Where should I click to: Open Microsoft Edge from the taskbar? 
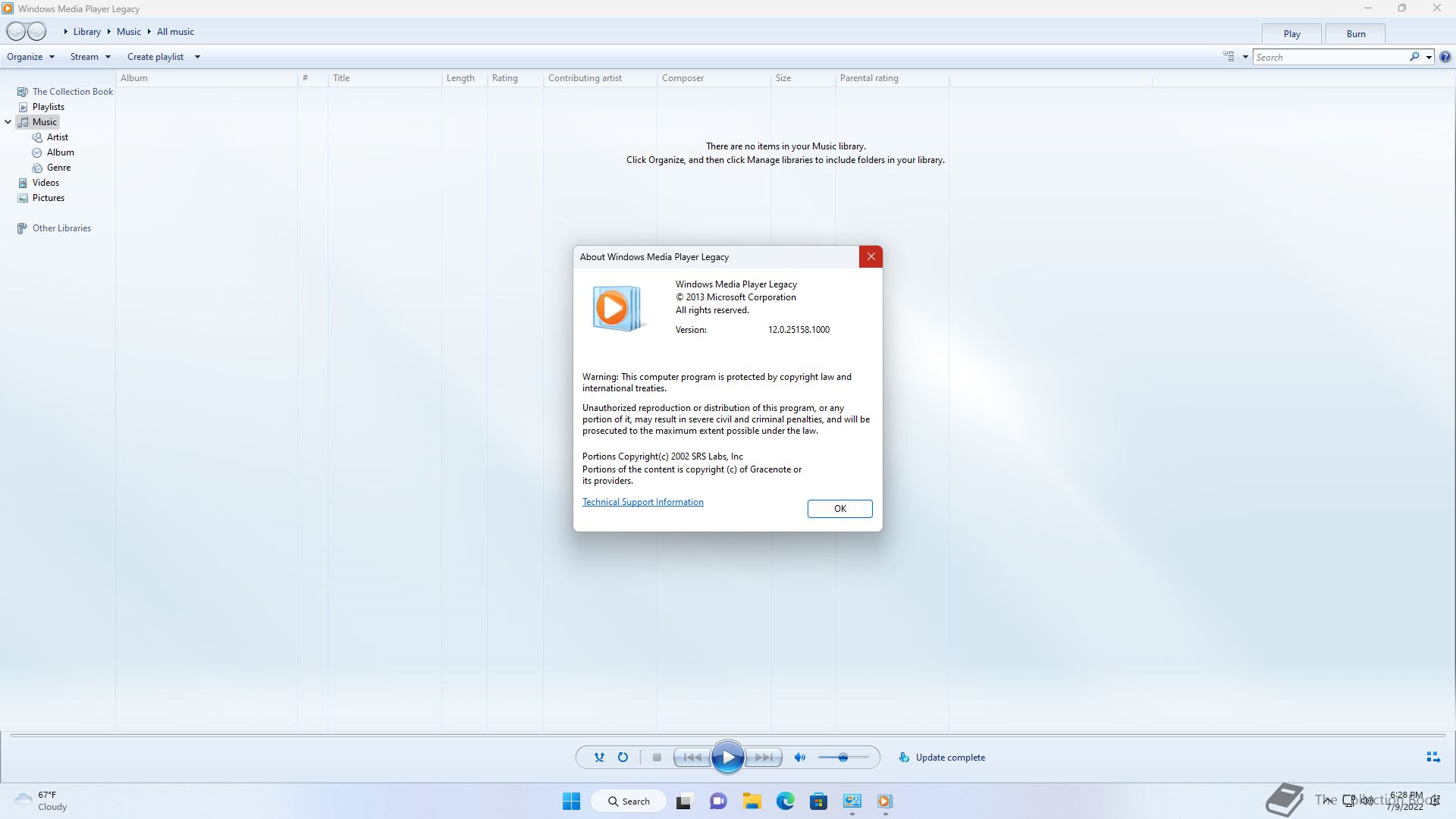(x=785, y=802)
